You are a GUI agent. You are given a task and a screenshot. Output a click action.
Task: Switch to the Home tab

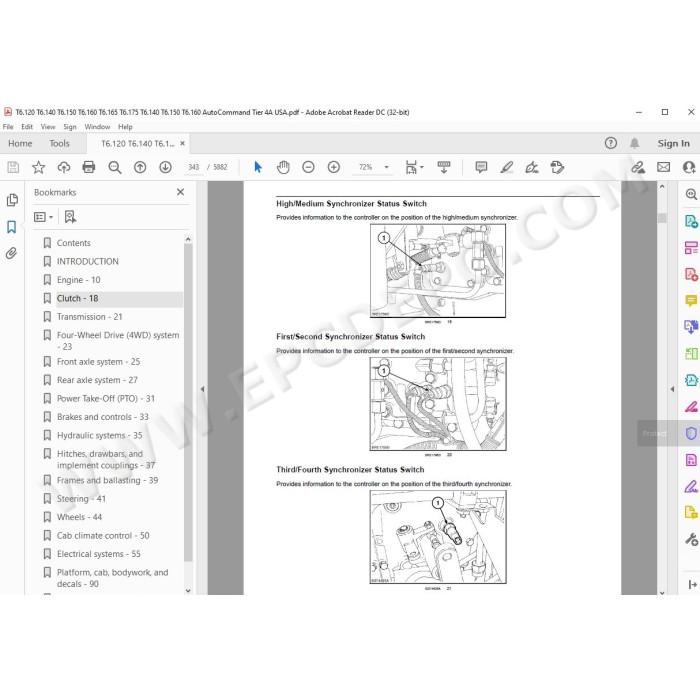20,143
